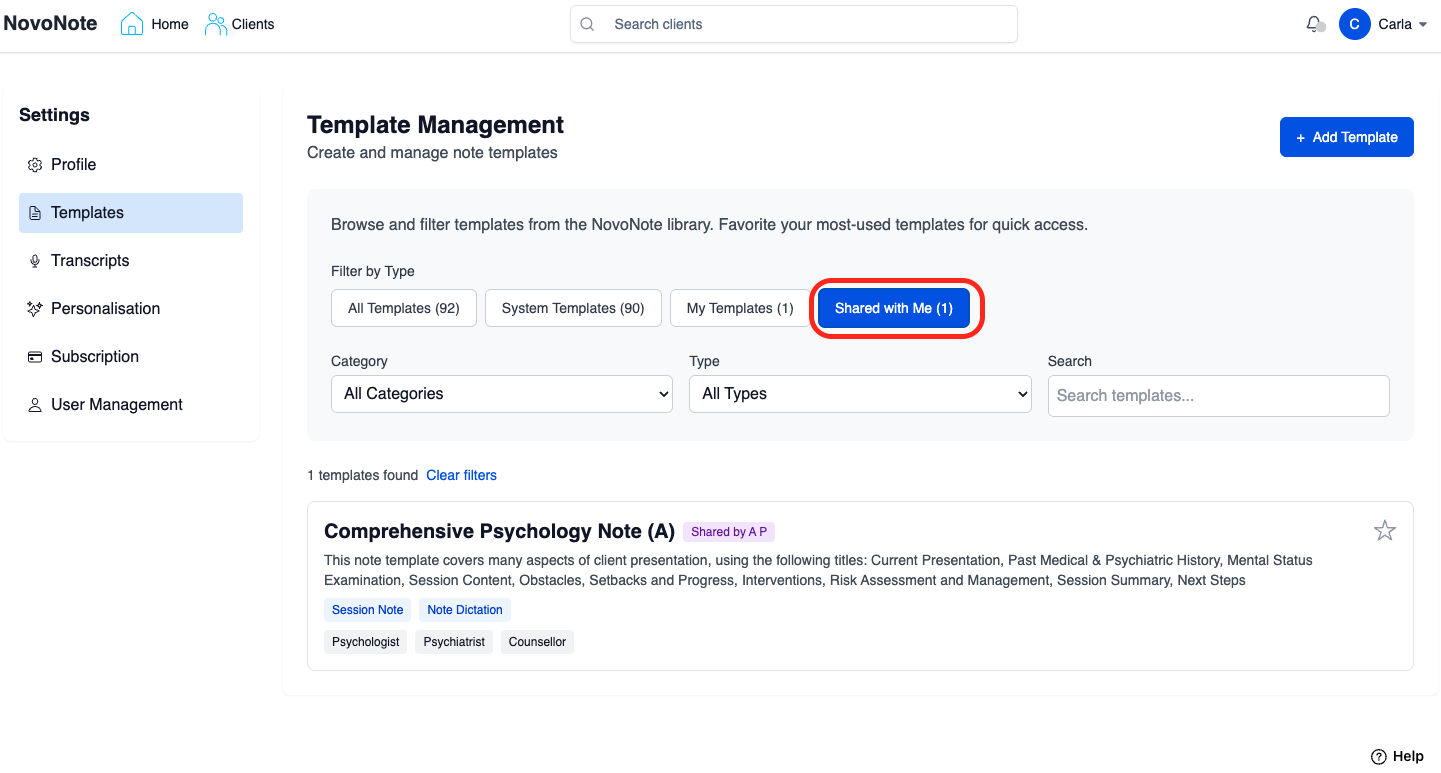Filter by All Templates (92)
This screenshot has width=1441, height=773.
[x=403, y=309]
